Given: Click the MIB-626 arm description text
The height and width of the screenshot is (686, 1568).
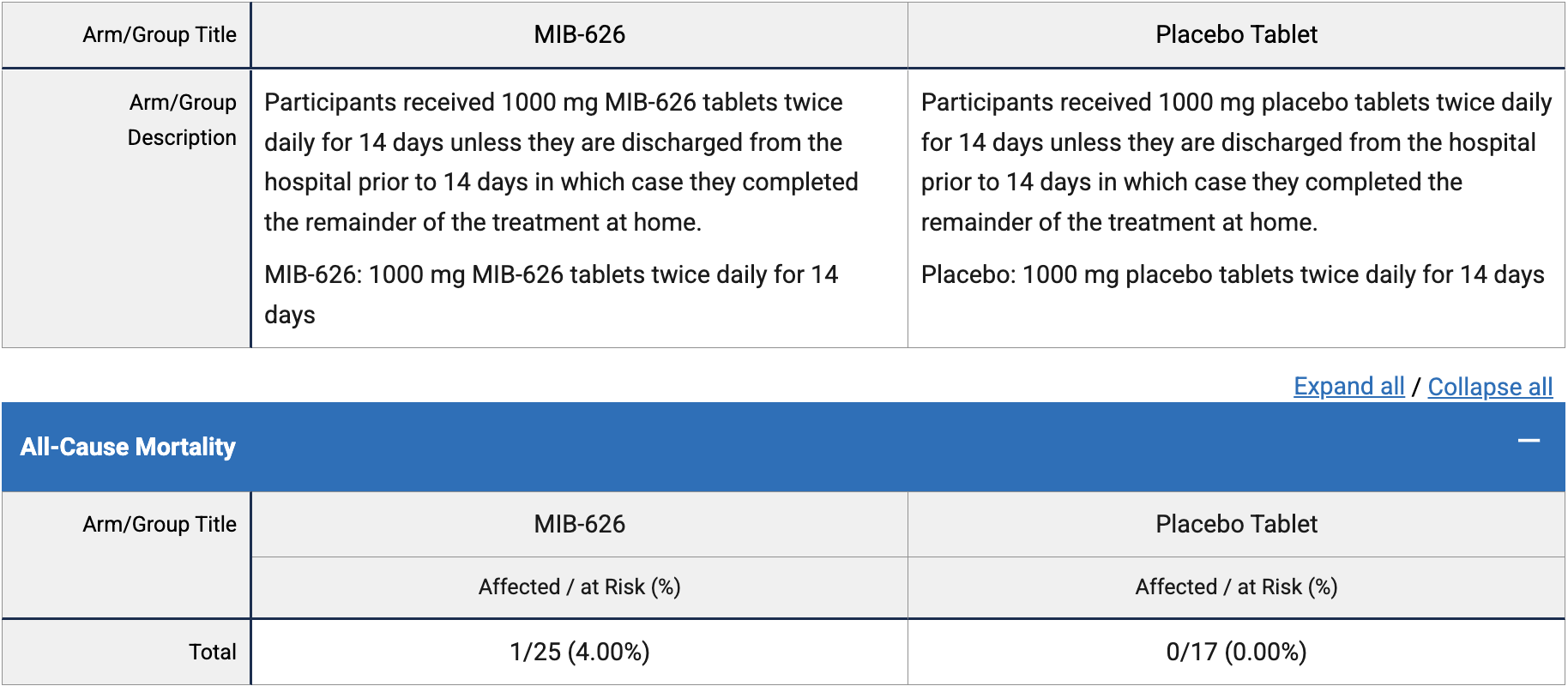Looking at the screenshot, I should [561, 162].
